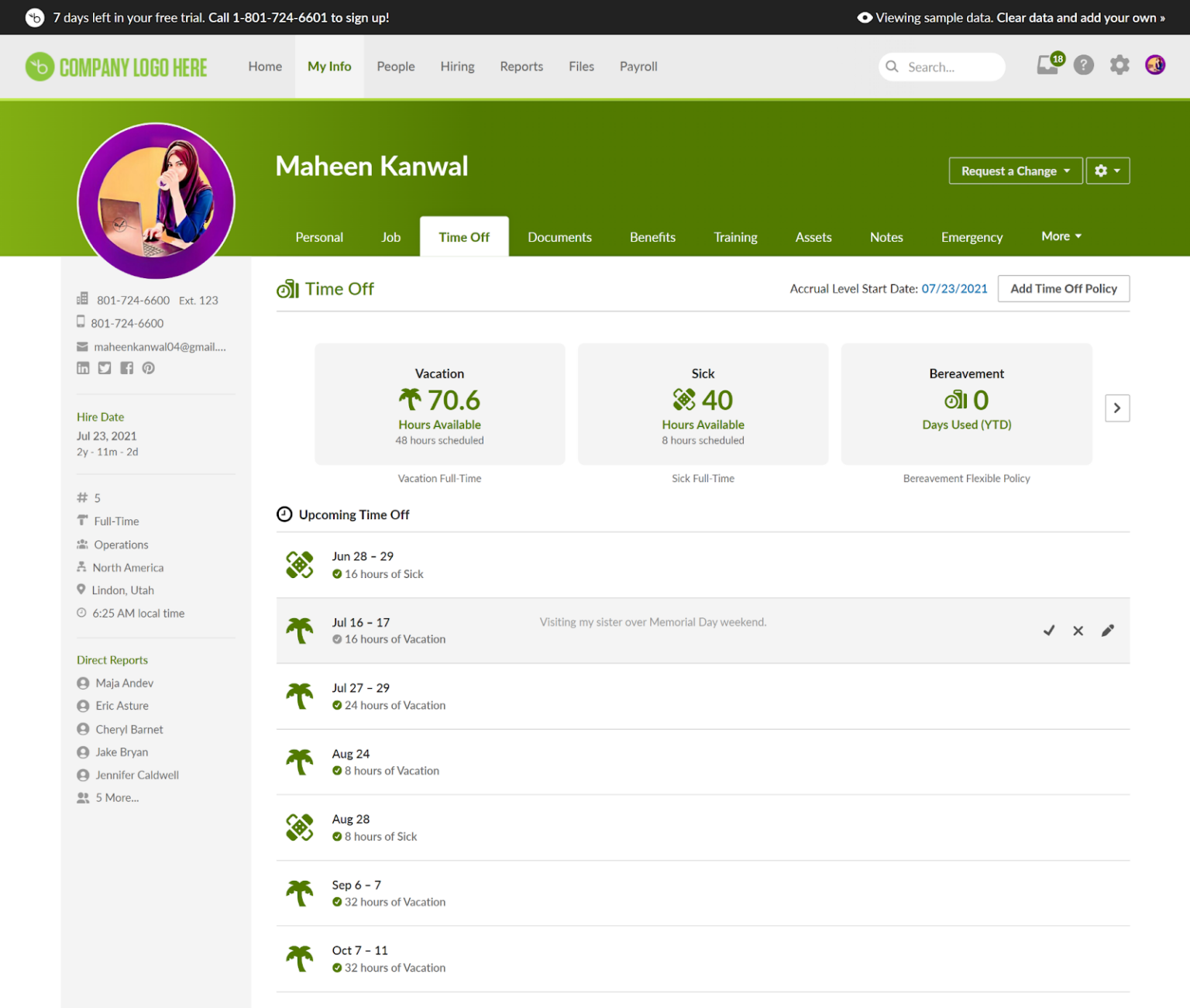Open the 07/23/2021 accrual start date link
This screenshot has height=1008, width=1190.
(954, 288)
